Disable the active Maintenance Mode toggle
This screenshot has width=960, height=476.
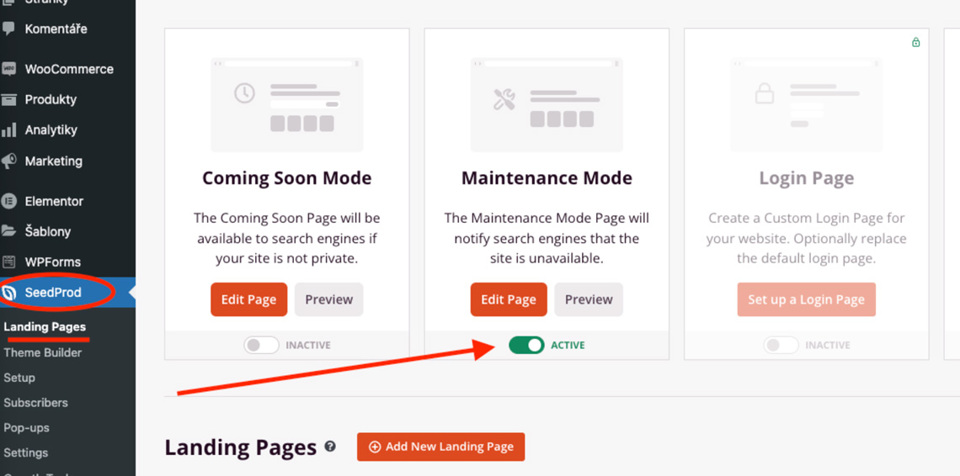tap(526, 345)
